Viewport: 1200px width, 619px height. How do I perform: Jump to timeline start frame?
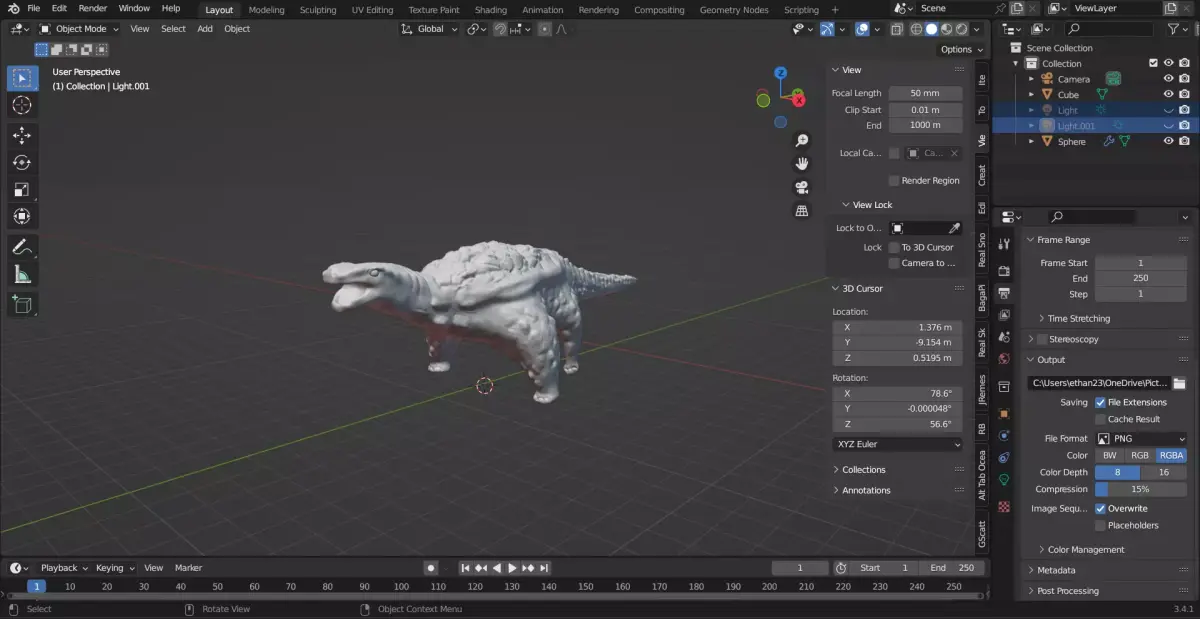pos(465,567)
